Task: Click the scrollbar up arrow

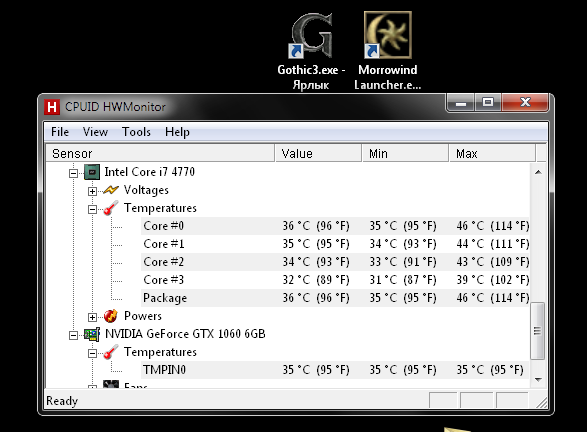Action: [x=538, y=172]
